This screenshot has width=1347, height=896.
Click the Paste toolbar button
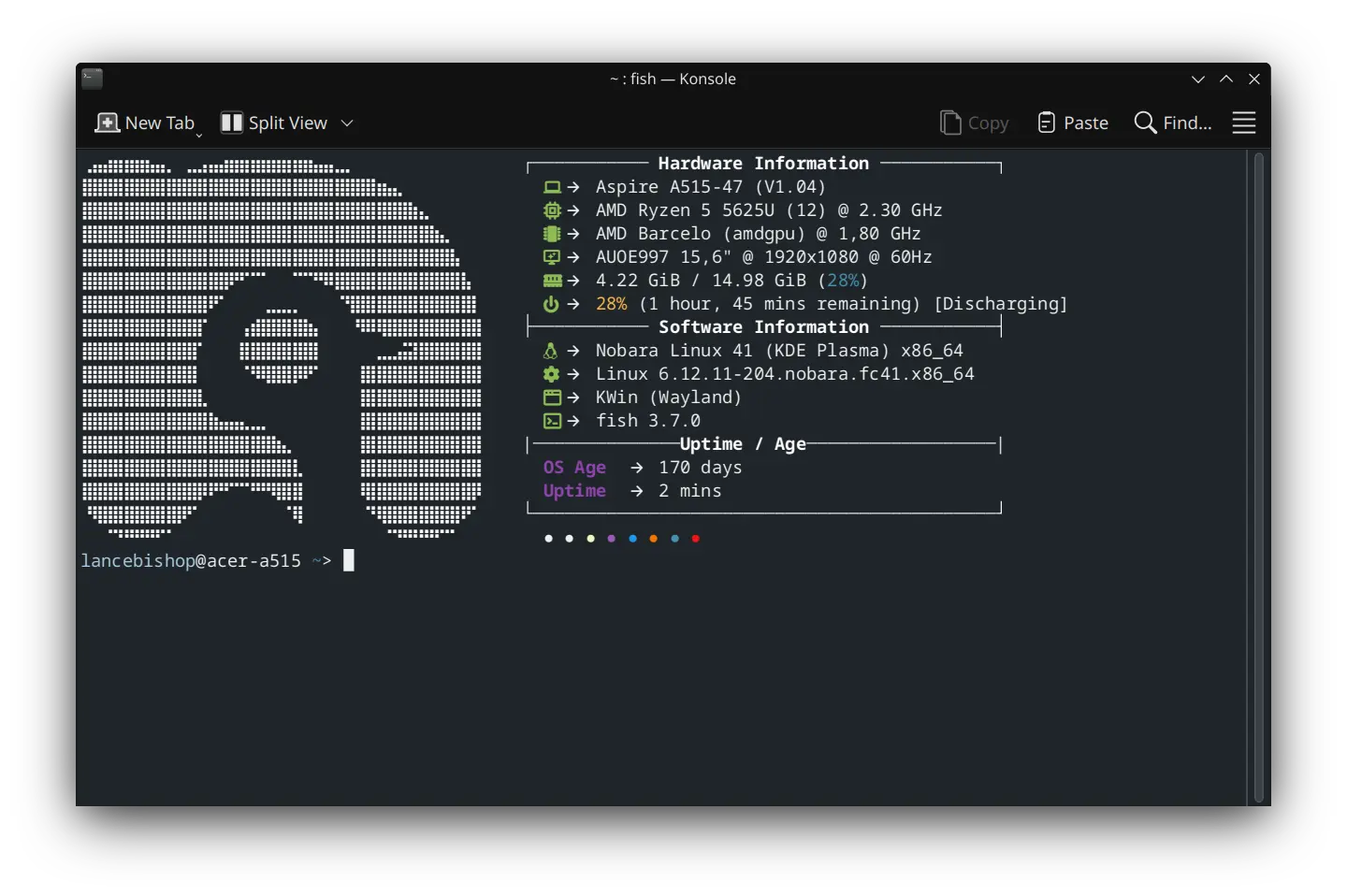coord(1073,123)
